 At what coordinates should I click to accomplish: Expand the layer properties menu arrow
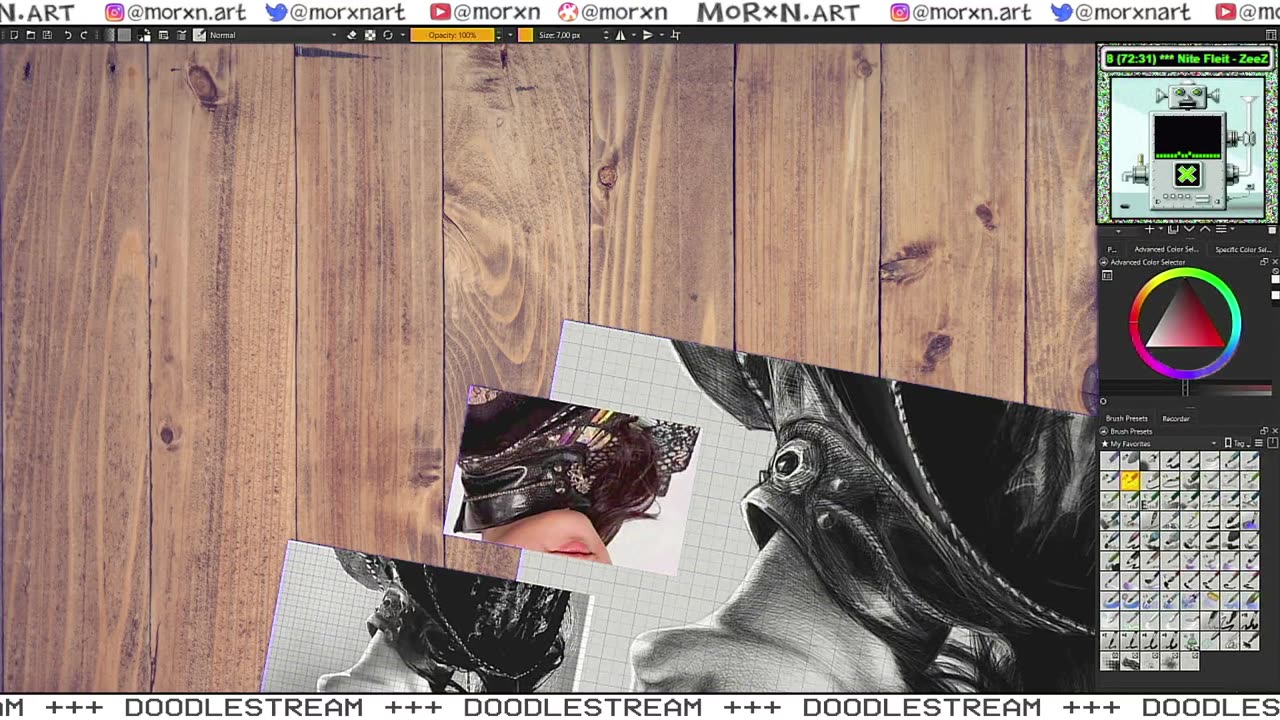[x=1232, y=229]
